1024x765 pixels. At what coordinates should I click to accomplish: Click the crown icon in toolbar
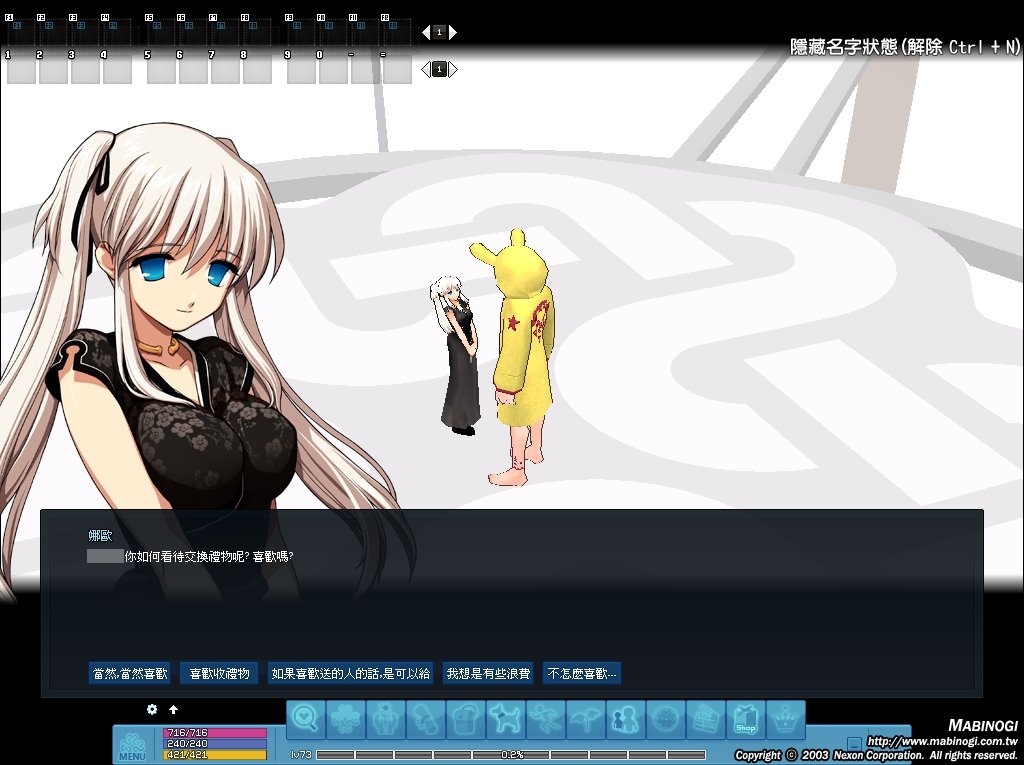785,719
